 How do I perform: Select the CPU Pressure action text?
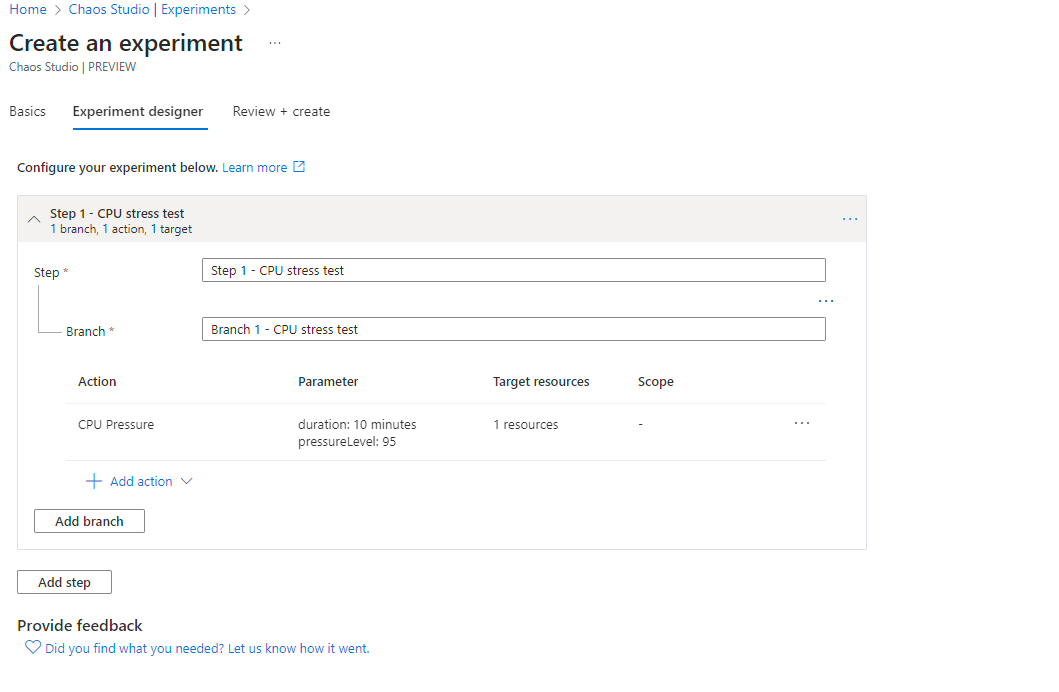pyautogui.click(x=116, y=425)
